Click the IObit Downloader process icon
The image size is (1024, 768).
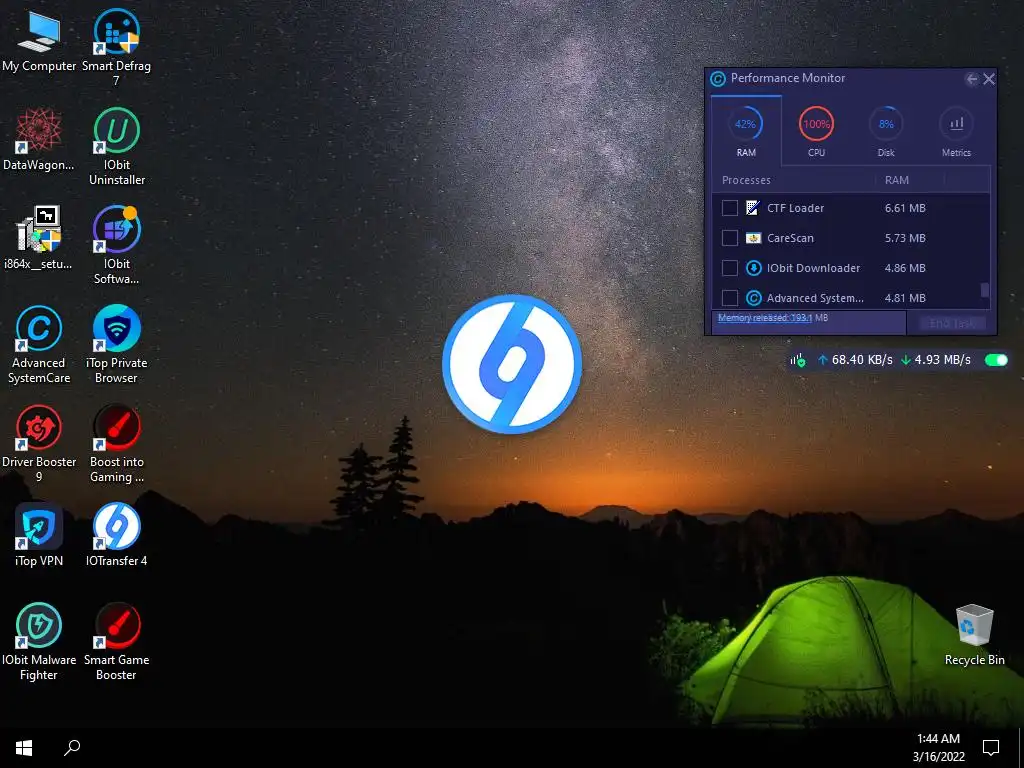click(753, 268)
